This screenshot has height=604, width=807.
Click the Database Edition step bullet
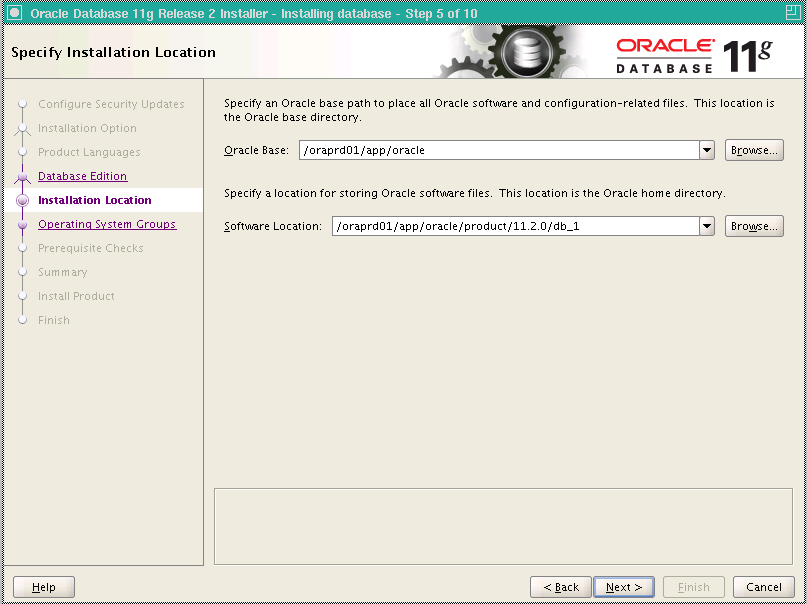22,177
